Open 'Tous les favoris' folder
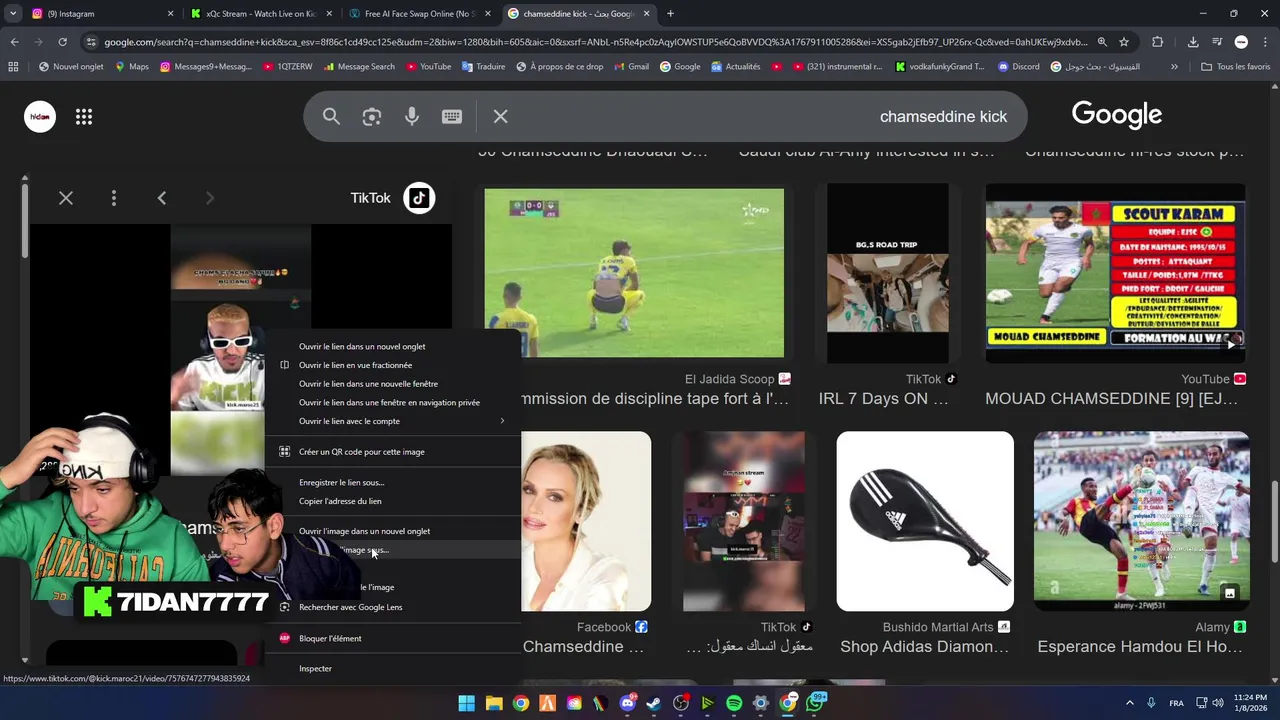 (1236, 67)
